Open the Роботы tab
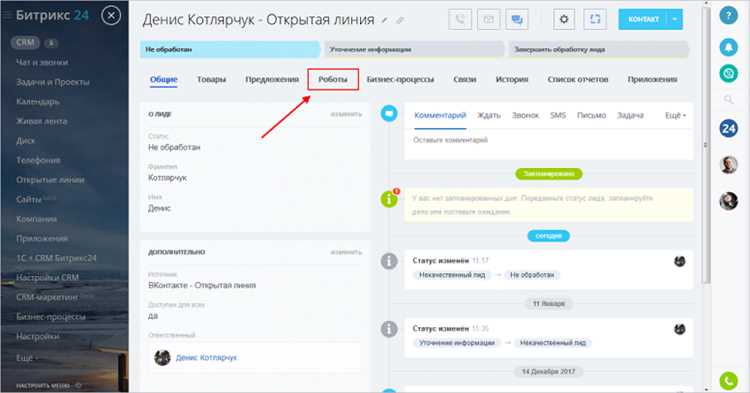Viewport: 750px width, 393px height. tap(333, 79)
